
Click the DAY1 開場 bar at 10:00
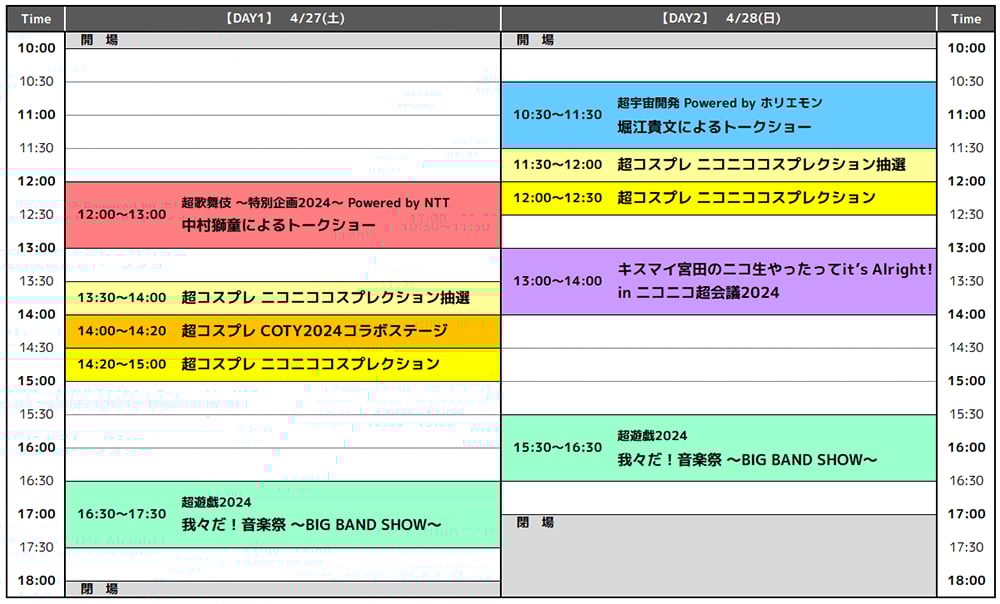click(x=282, y=40)
